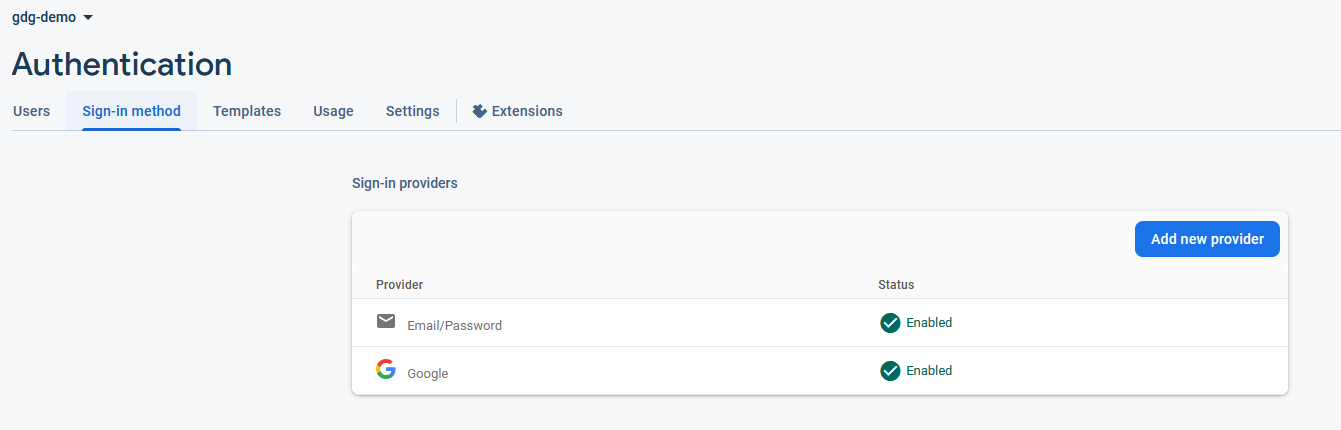Viewport: 1341px width, 430px height.
Task: Expand the gdg-demo project dropdown arrow
Action: (x=88, y=18)
